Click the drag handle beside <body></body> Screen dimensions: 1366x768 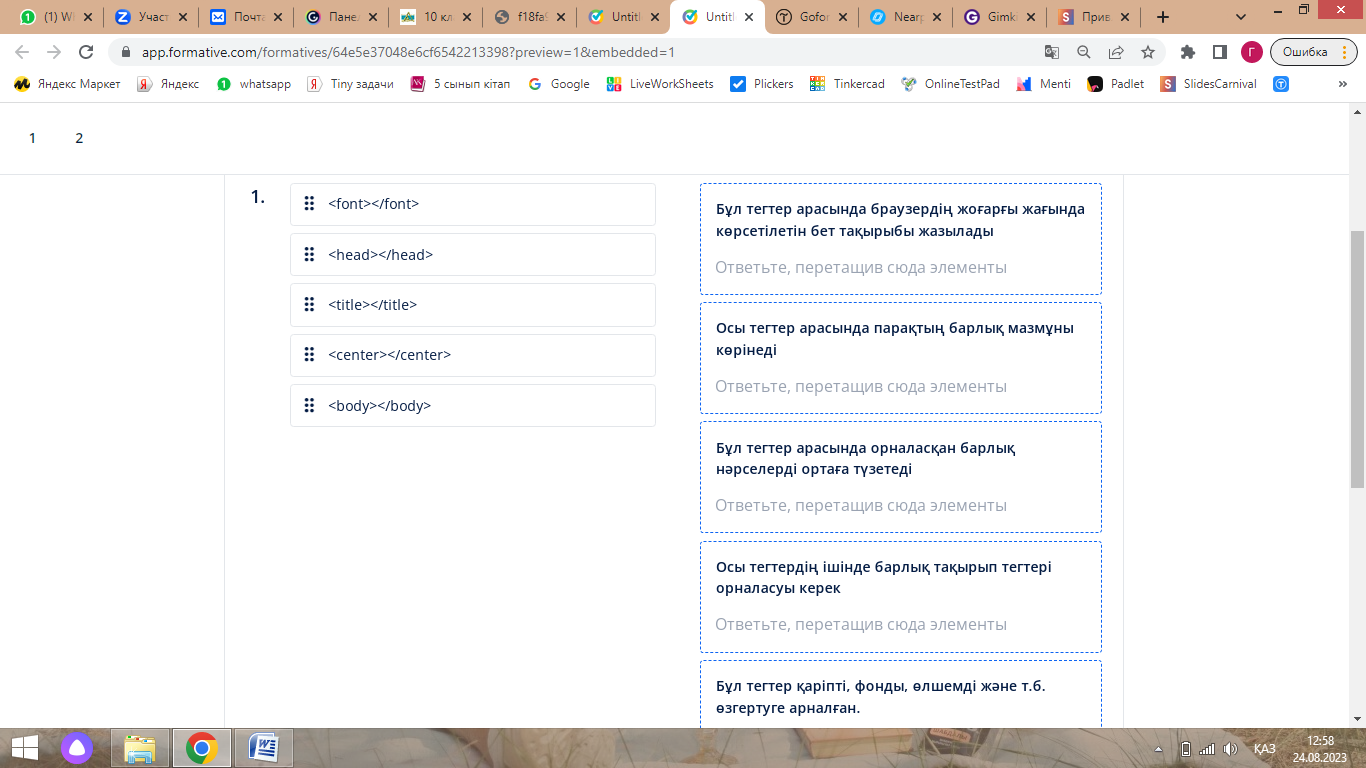[309, 405]
